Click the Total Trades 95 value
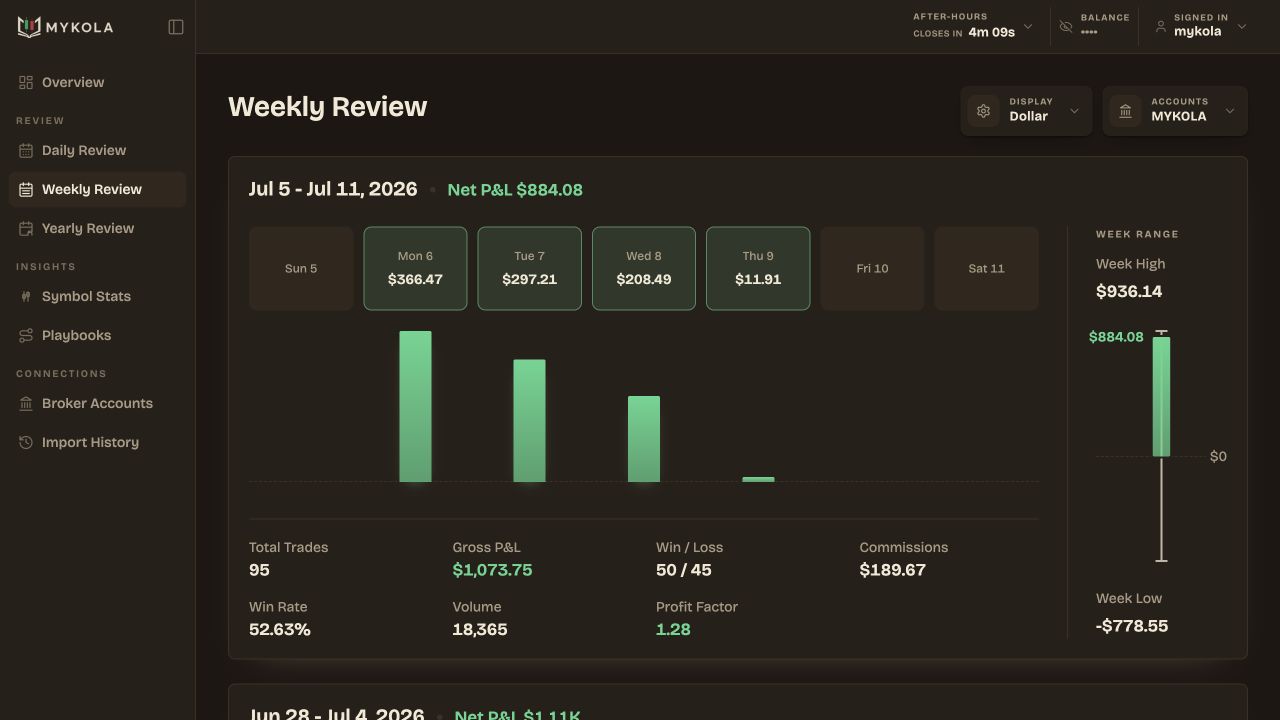The image size is (1280, 720). tap(259, 570)
